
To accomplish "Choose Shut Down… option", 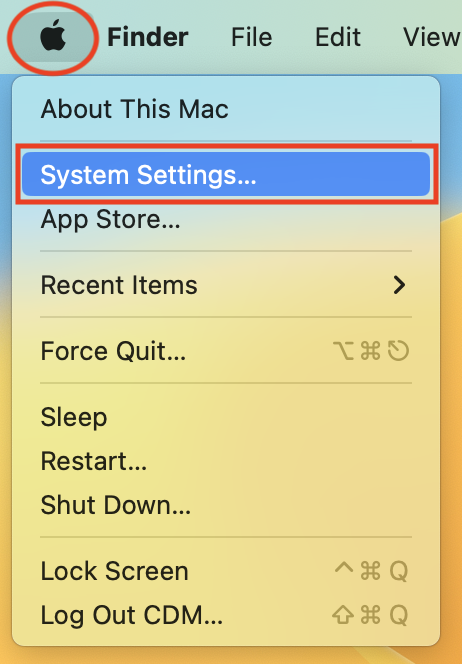I will (x=226, y=505).
